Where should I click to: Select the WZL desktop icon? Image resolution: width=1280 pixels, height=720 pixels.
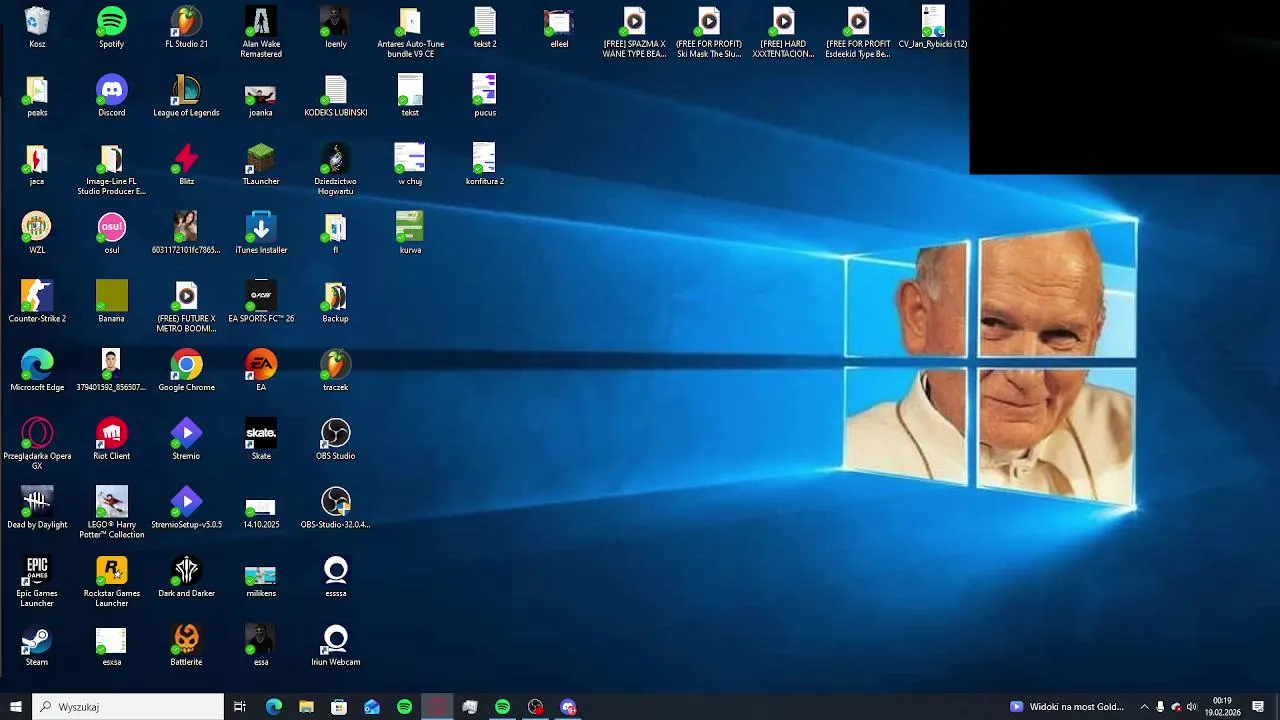coord(37,233)
